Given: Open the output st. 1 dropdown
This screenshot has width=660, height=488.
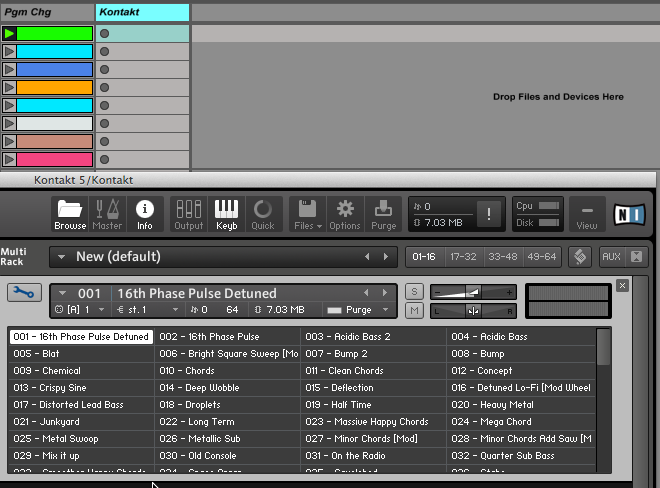Looking at the screenshot, I should (x=147, y=310).
